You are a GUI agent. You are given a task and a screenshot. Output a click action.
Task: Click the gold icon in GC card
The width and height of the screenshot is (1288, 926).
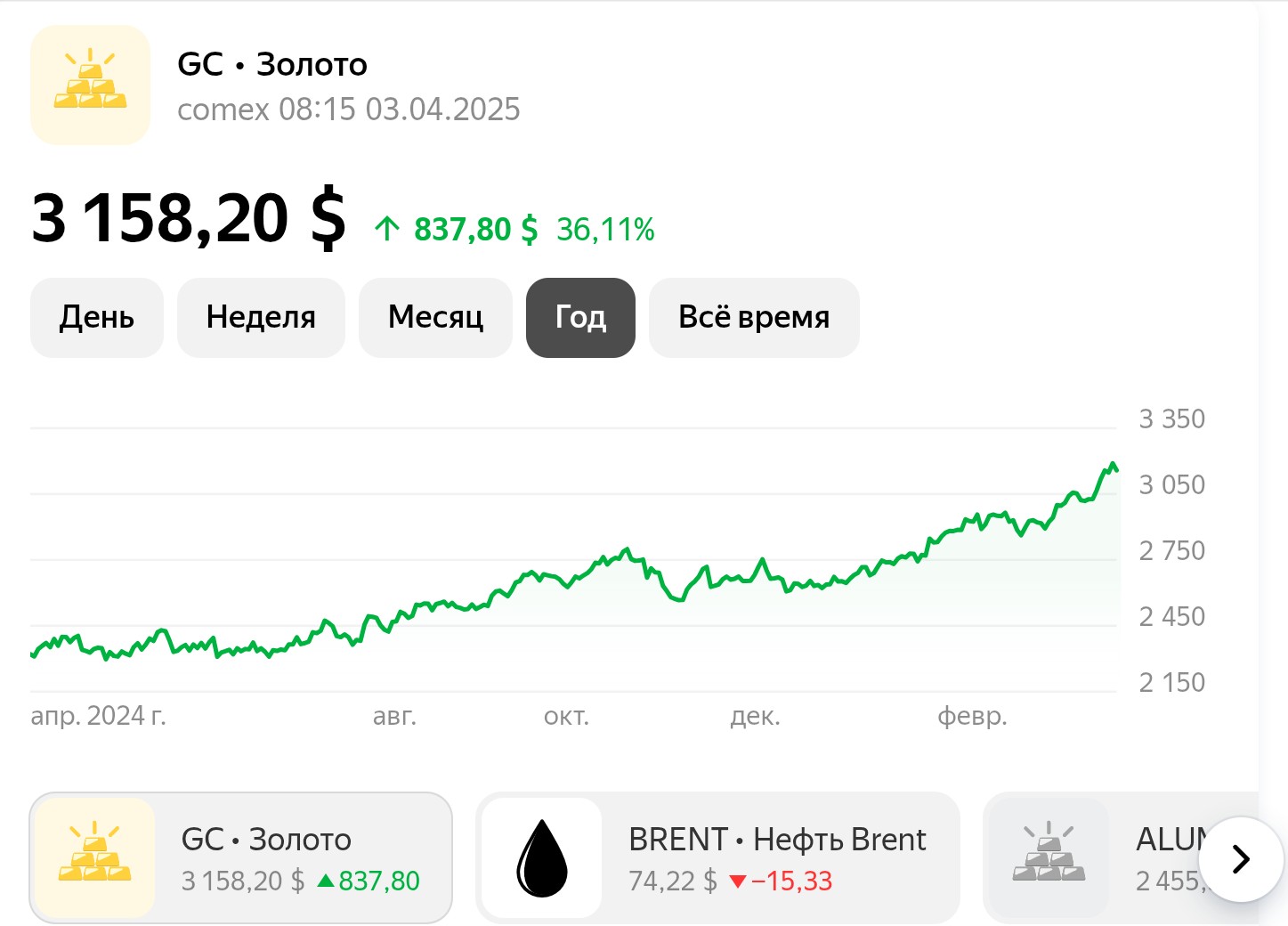[x=94, y=857]
